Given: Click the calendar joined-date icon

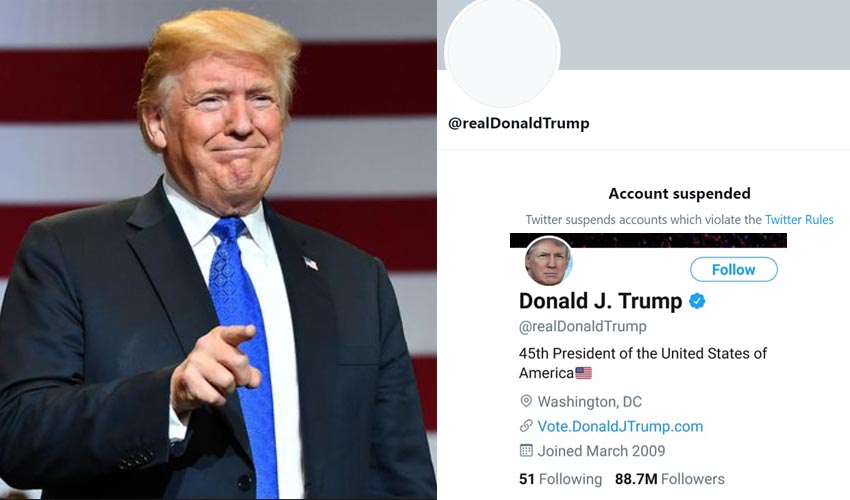Looking at the screenshot, I should (x=526, y=451).
